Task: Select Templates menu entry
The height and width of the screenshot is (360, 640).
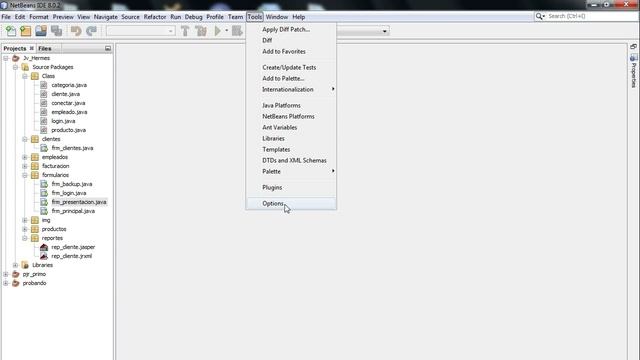Action: tap(291, 149)
